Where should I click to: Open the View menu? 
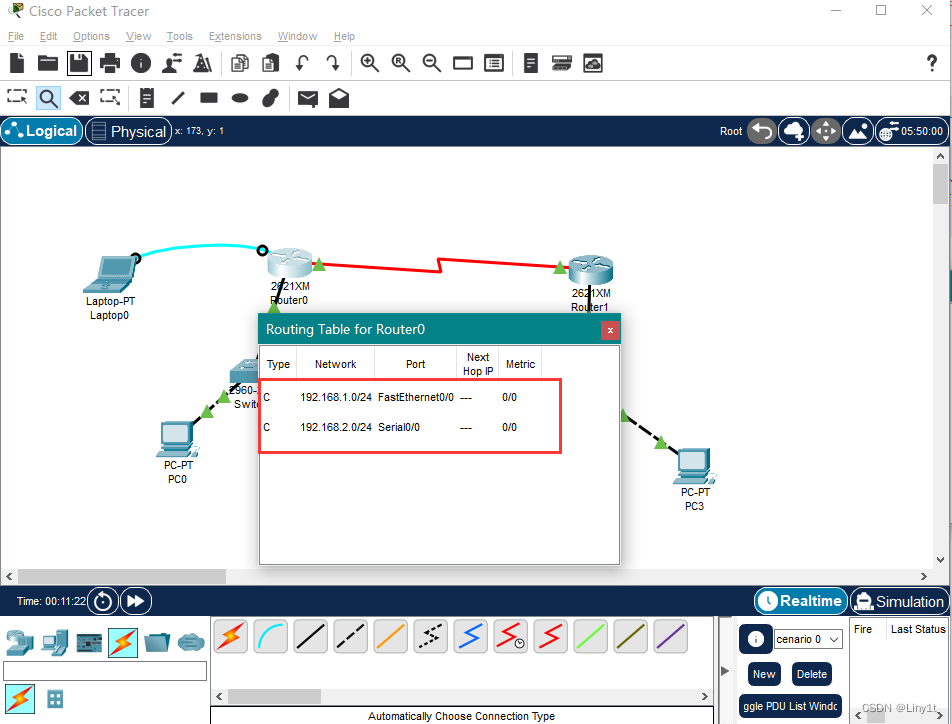[x=138, y=36]
